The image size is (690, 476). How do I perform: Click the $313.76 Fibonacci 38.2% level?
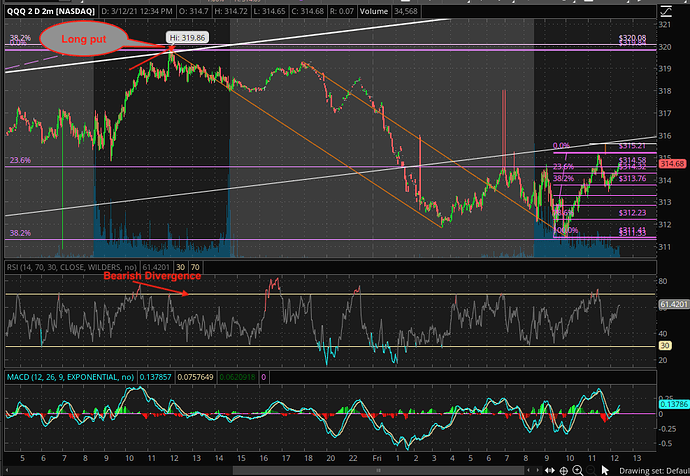pyautogui.click(x=632, y=179)
